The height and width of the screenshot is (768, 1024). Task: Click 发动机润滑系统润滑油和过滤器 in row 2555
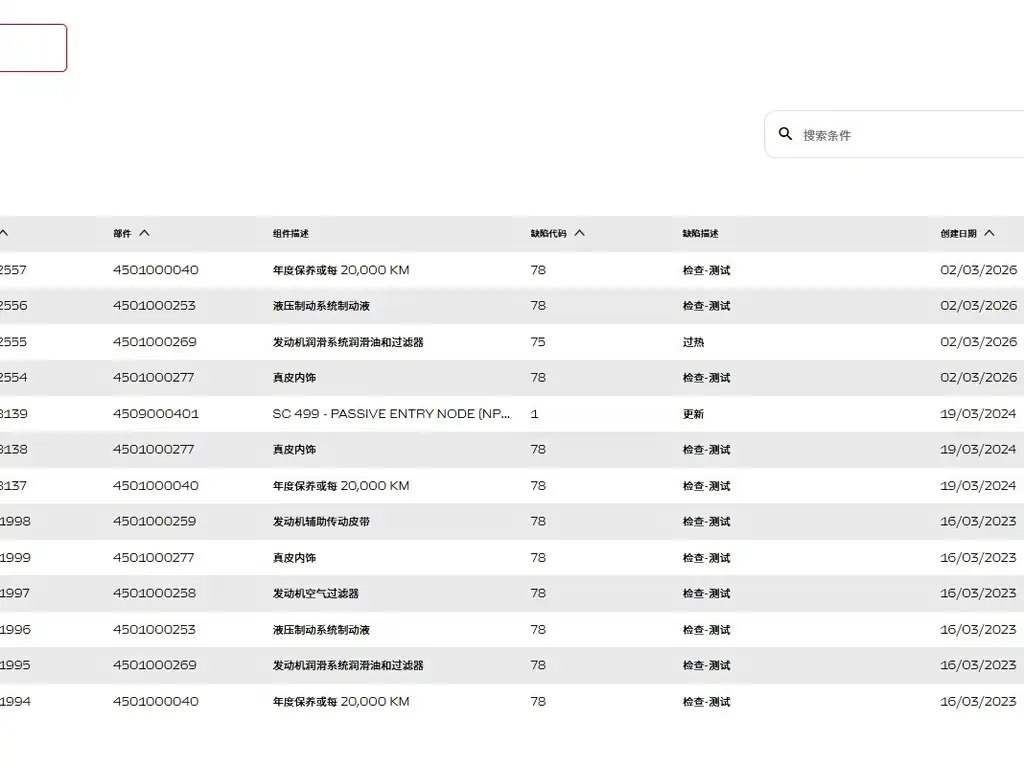pos(348,342)
